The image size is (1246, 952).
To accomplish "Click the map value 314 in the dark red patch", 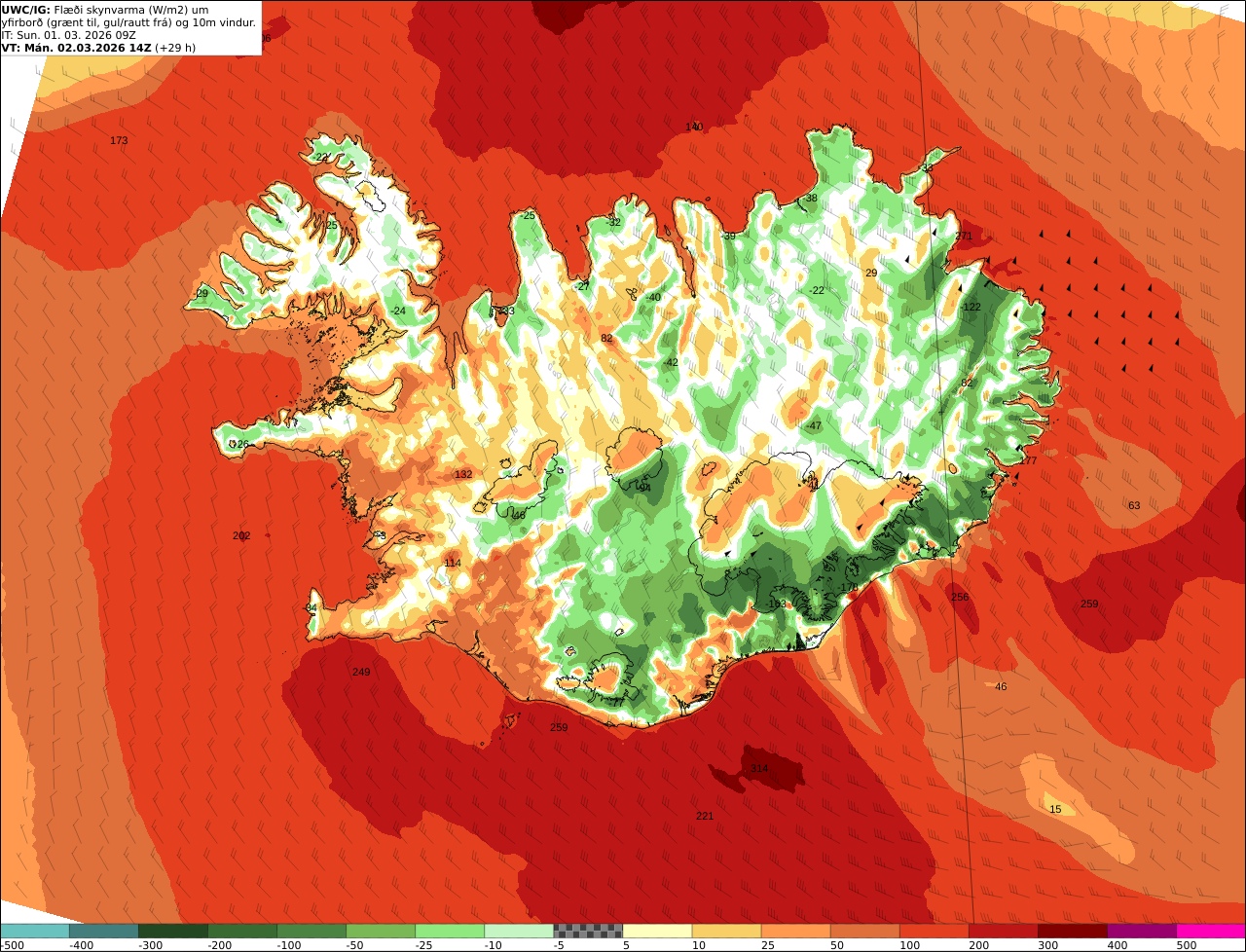I will point(759,769).
